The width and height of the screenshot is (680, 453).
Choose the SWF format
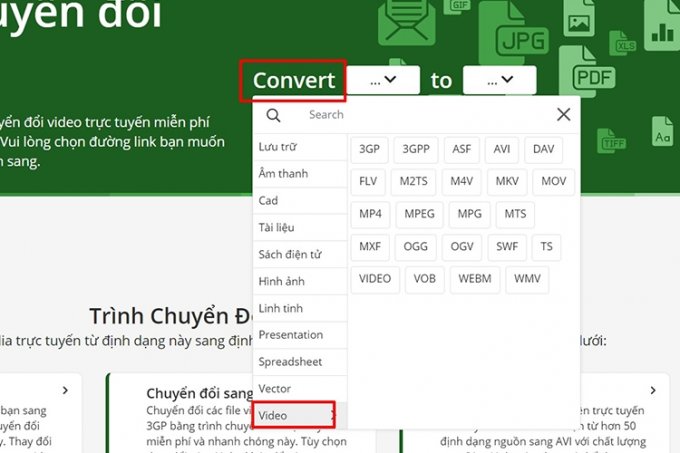point(507,247)
